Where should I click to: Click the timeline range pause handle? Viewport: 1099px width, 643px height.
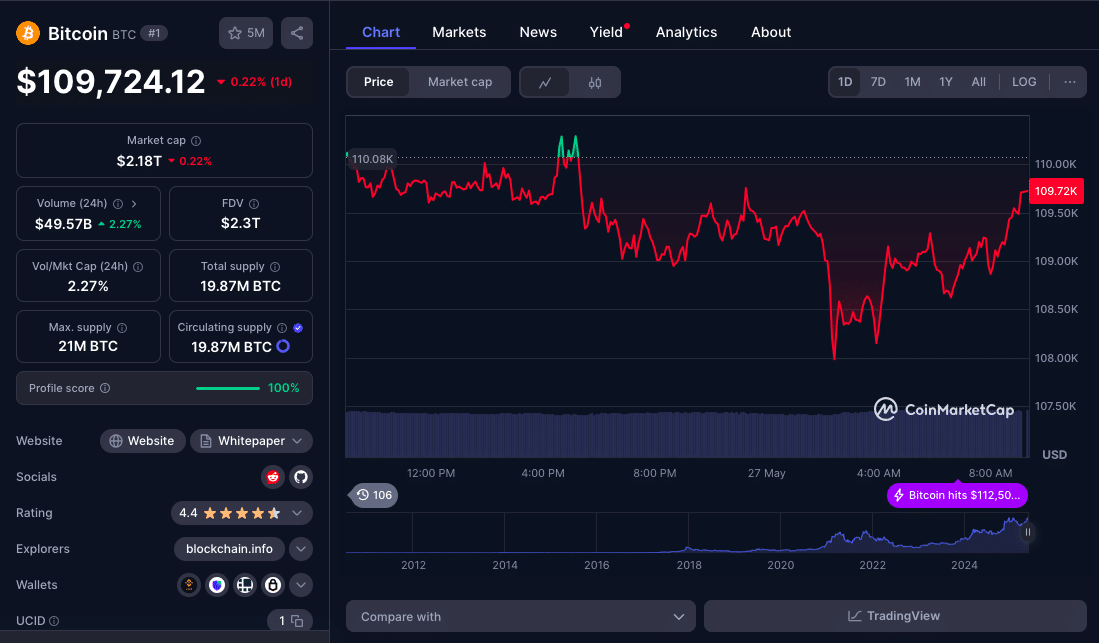tap(1028, 532)
